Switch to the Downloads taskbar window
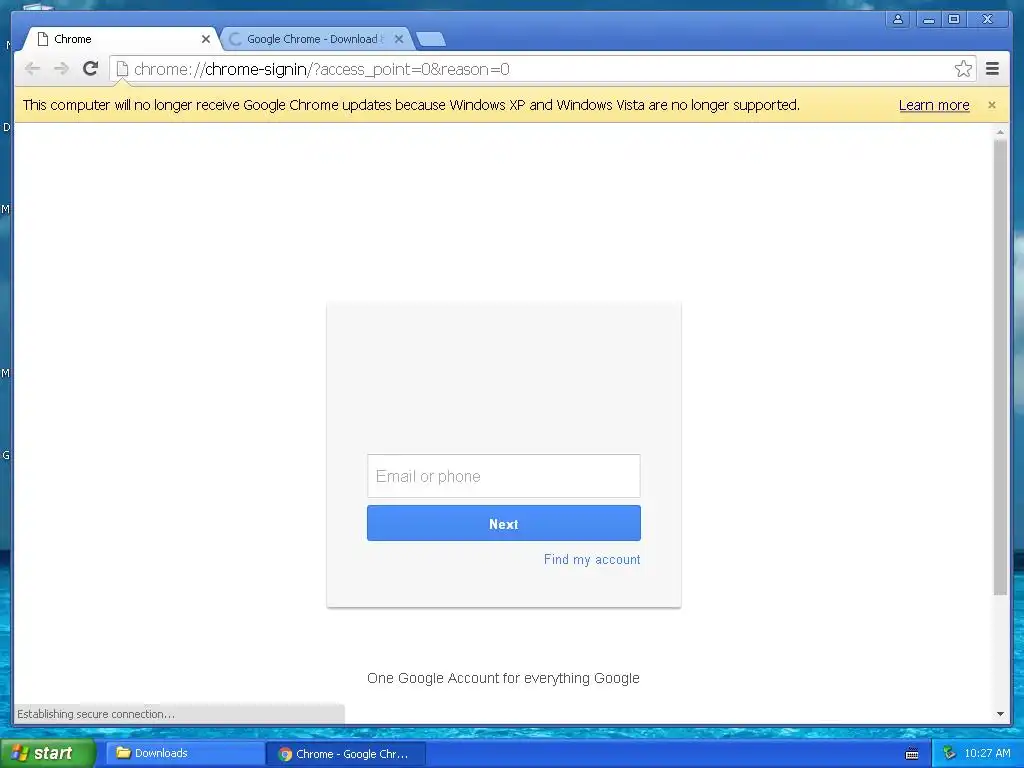This screenshot has height=768, width=1024. 183,754
